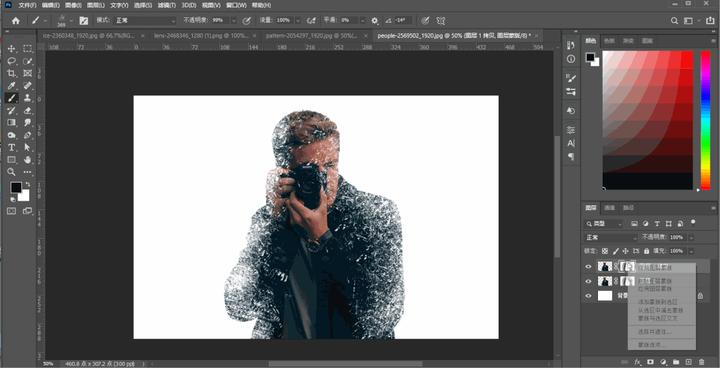Select the Move tool
Image resolution: width=720 pixels, height=368 pixels.
point(11,49)
